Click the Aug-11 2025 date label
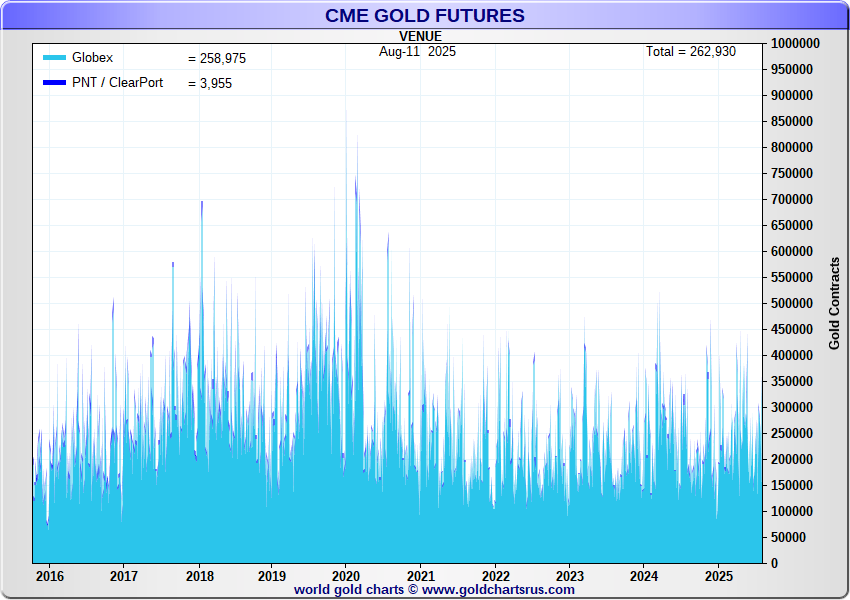850x600 pixels. [x=417, y=51]
